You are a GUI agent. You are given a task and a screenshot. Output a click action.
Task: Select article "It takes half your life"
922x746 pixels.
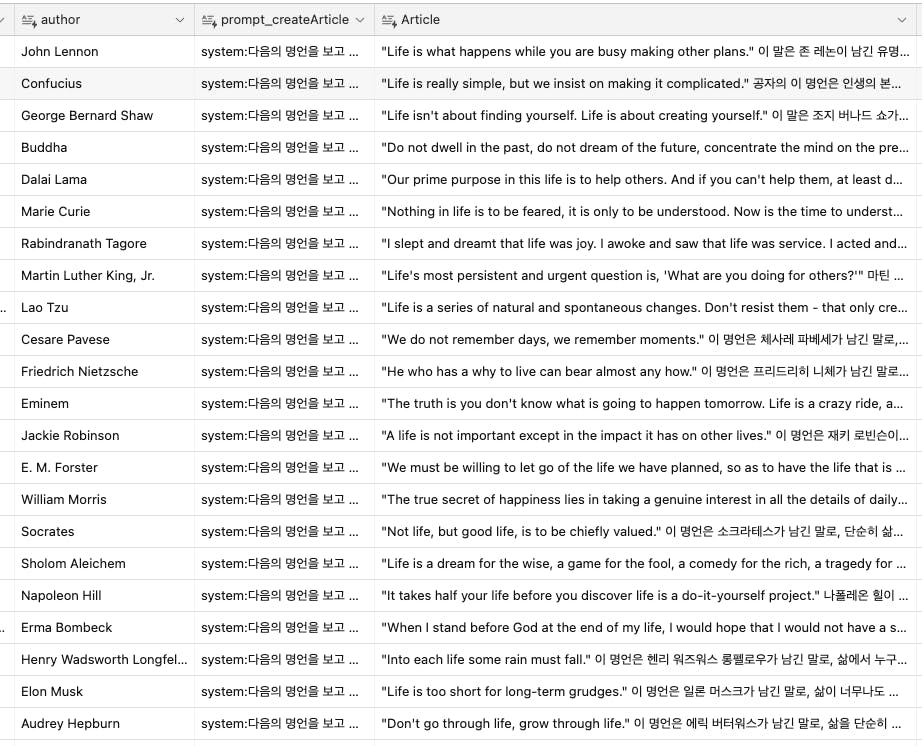(x=647, y=596)
